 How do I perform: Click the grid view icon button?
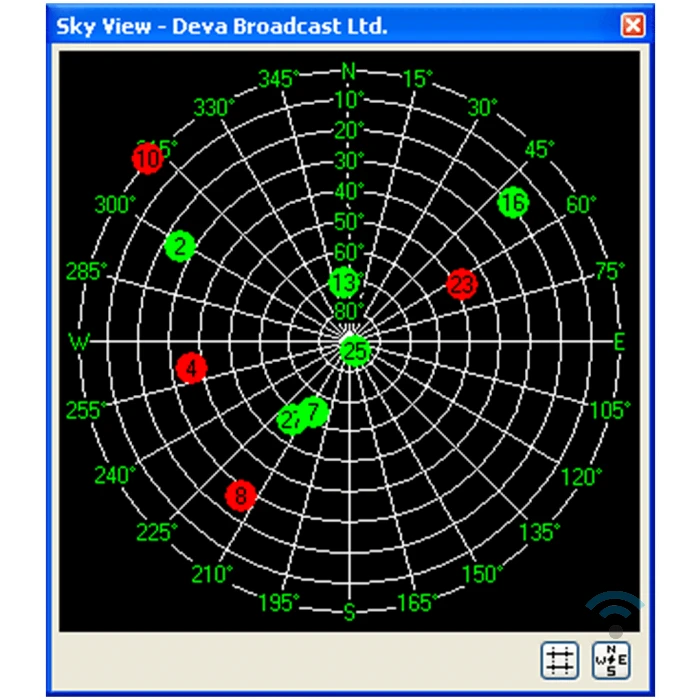[x=559, y=660]
